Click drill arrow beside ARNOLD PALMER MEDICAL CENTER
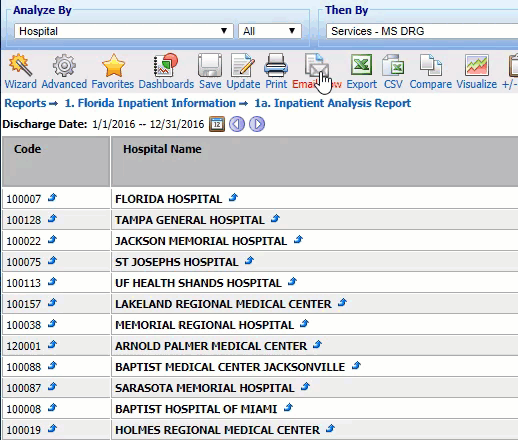 pos(317,345)
